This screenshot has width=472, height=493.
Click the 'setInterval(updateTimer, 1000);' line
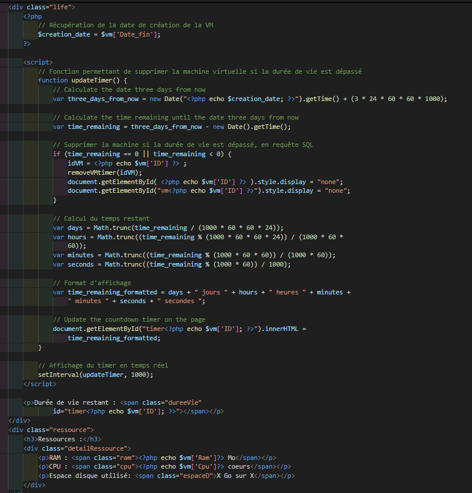pyautogui.click(x=96, y=375)
